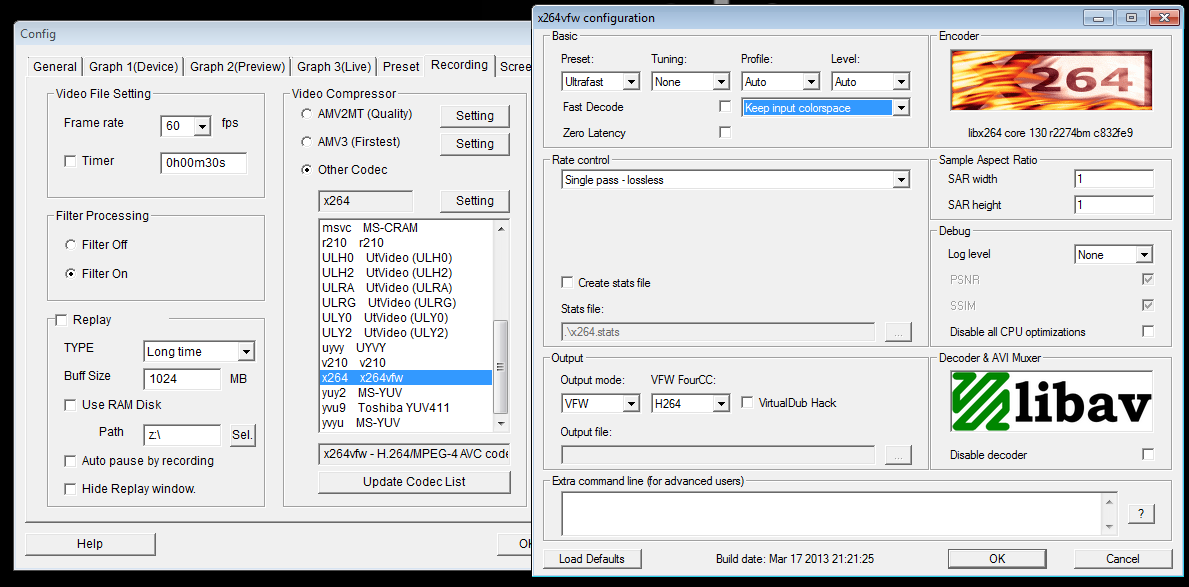
Task: Open the Log level dropdown
Action: tap(1113, 255)
